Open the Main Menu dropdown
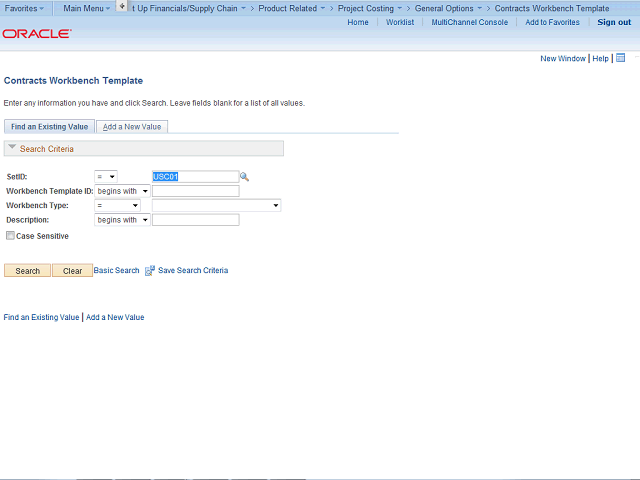640x480 pixels. 87,8
